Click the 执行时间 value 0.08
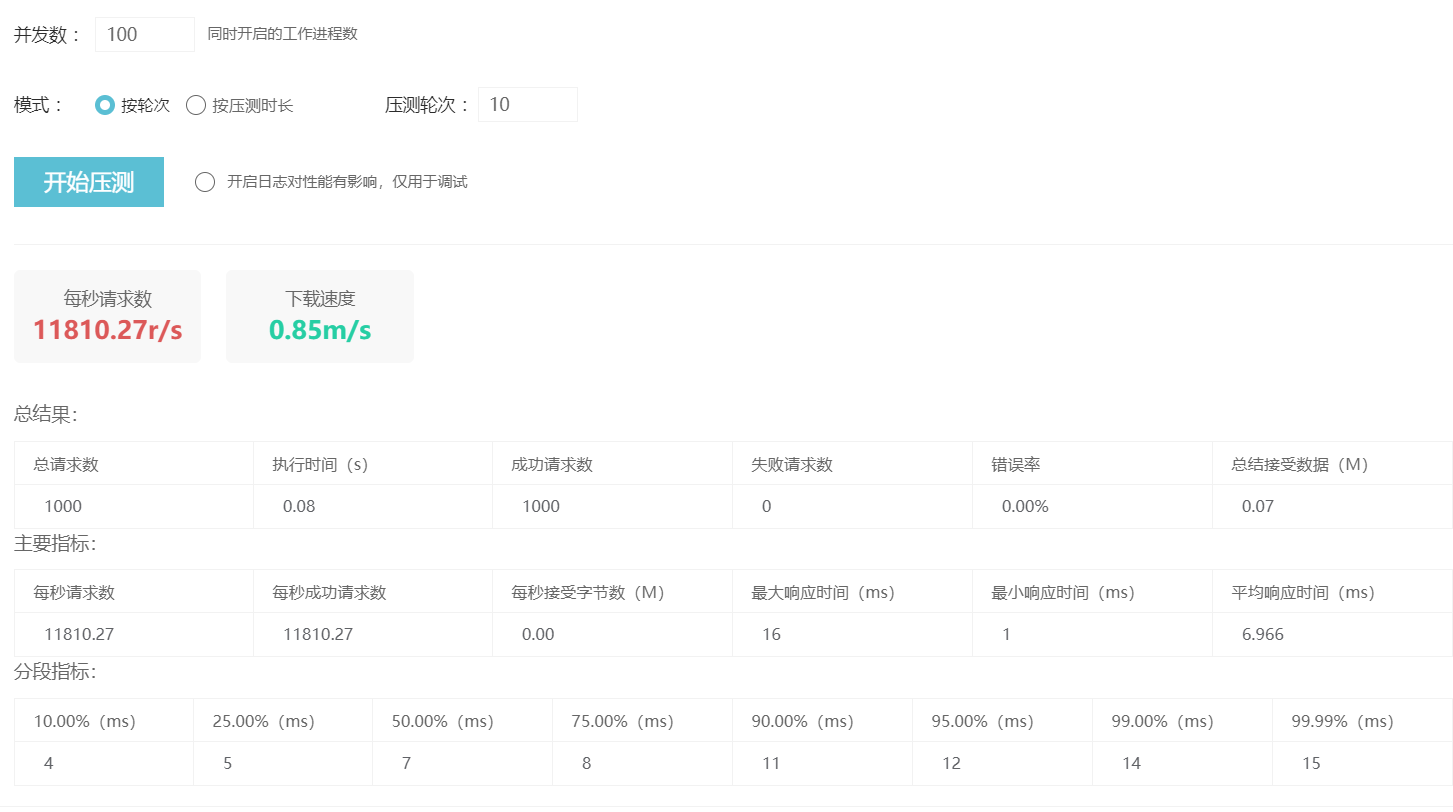Screen dimensions: 1453x812 (x=299, y=506)
